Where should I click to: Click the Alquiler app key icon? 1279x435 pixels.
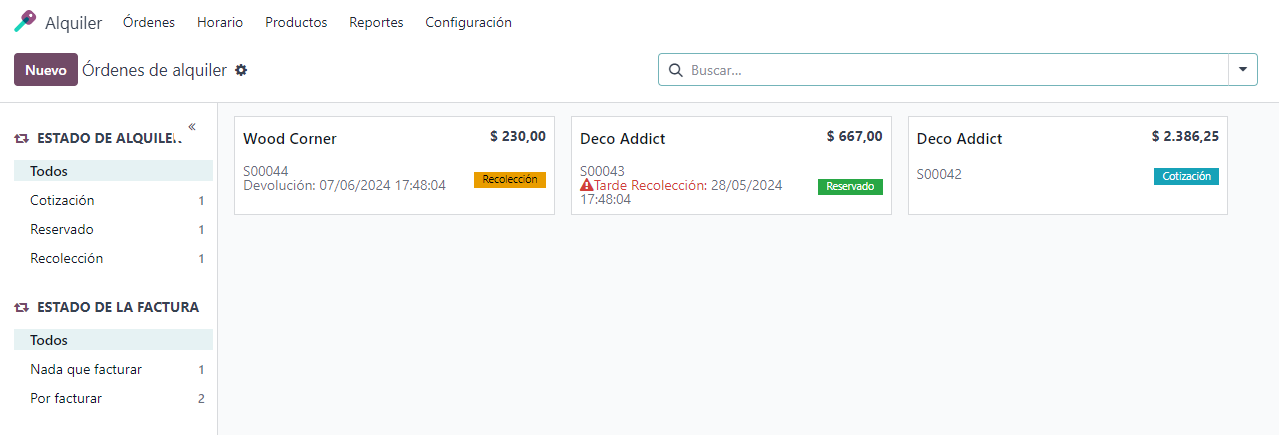[25, 22]
